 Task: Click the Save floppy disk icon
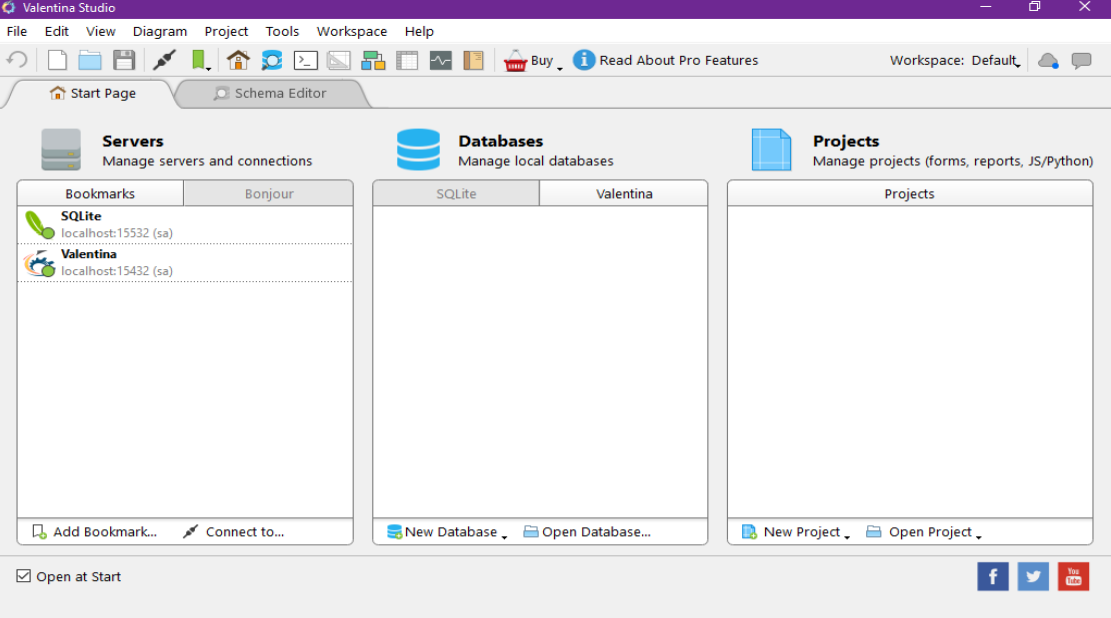[x=124, y=60]
